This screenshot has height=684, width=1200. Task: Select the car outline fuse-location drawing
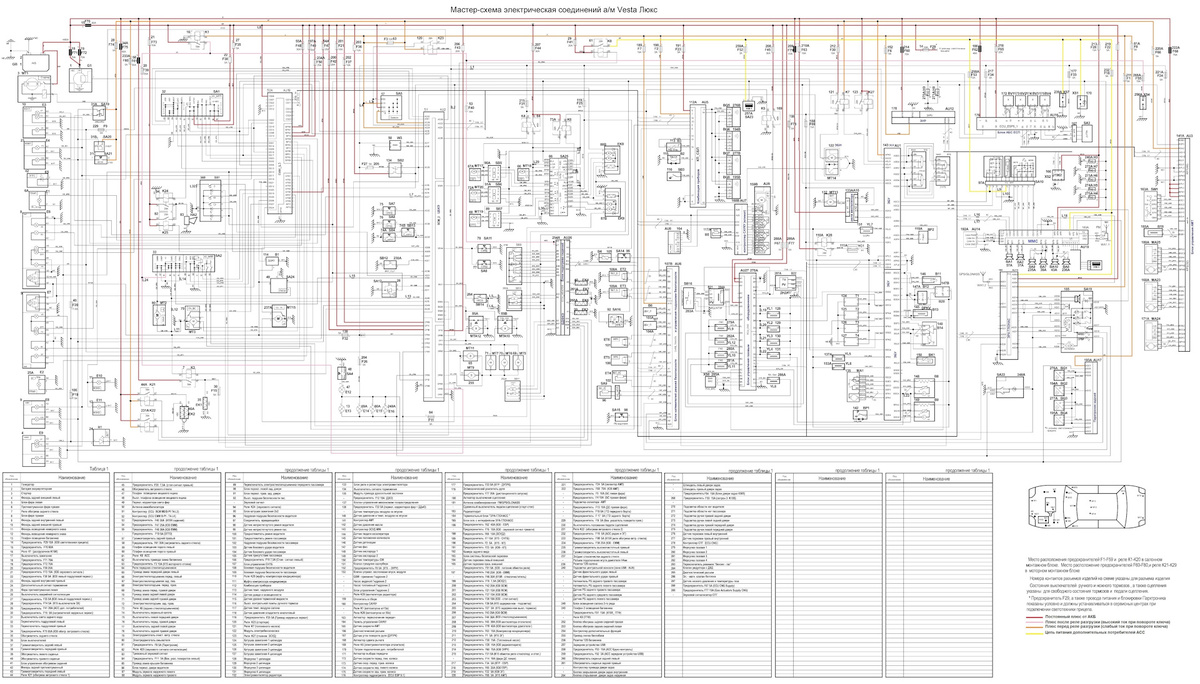click(x=1087, y=507)
